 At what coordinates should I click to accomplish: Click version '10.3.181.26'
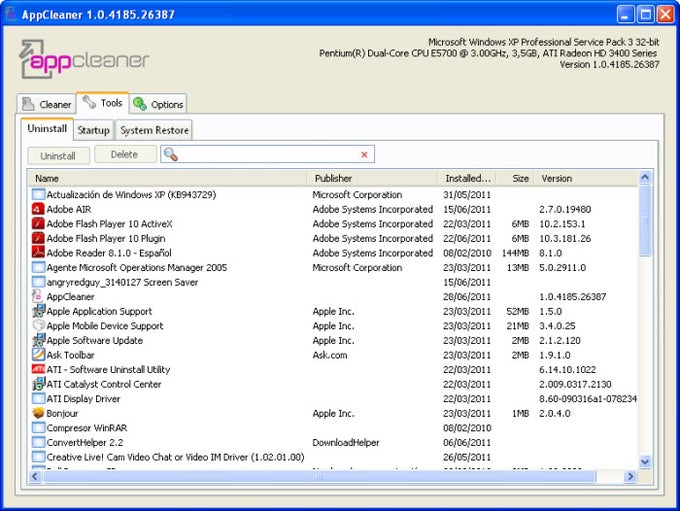[x=565, y=238]
